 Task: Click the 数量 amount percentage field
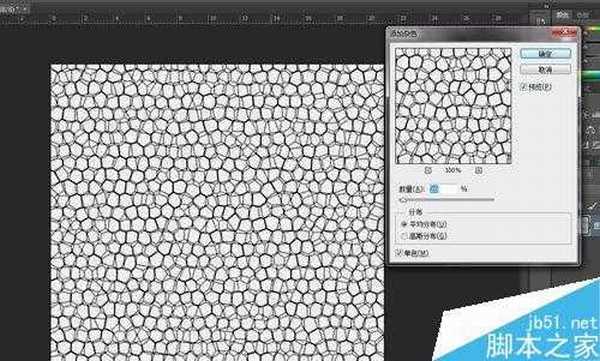coord(443,189)
